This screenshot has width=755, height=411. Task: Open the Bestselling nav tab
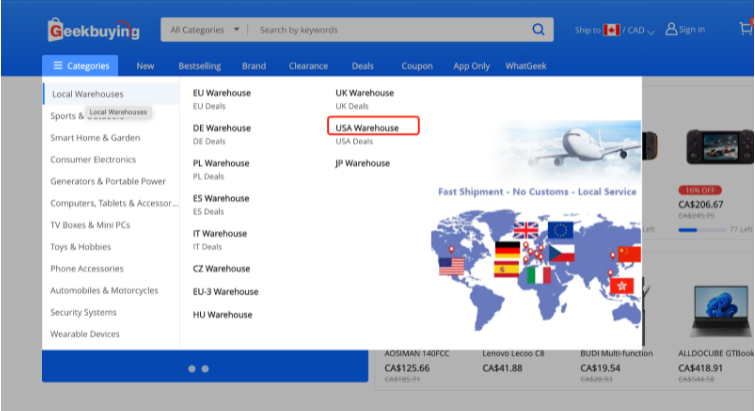[x=199, y=66]
